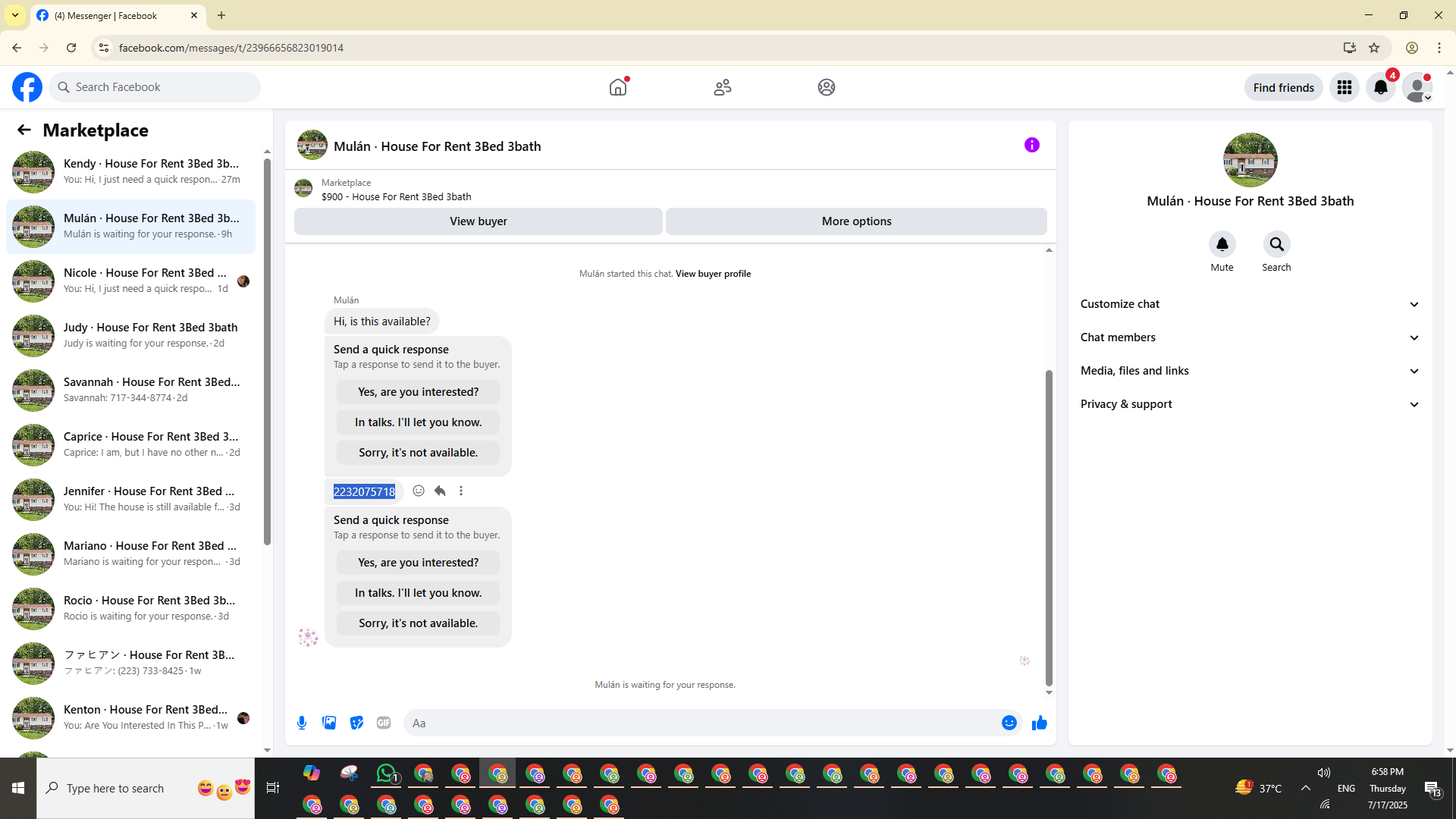Expand the Customize chat section

tap(1250, 304)
